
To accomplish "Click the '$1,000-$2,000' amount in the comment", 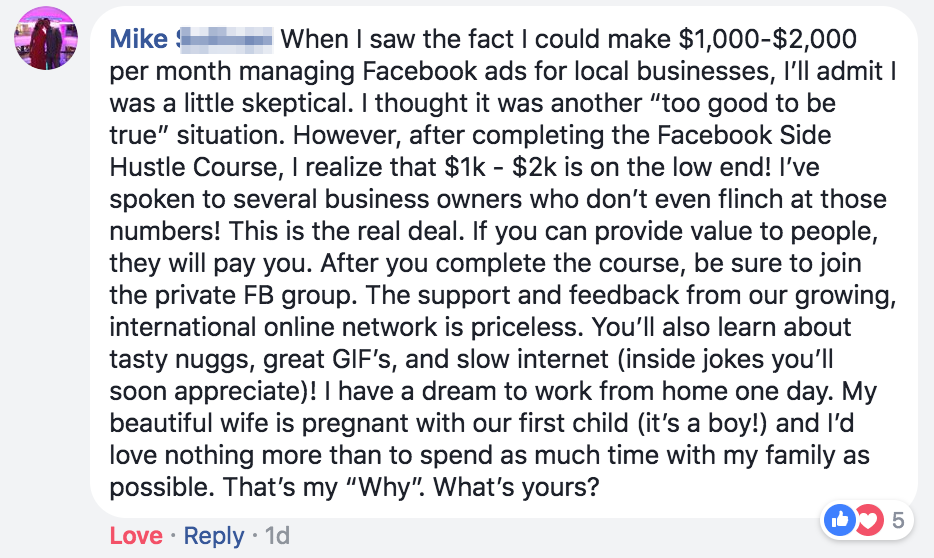I will 767,39.
